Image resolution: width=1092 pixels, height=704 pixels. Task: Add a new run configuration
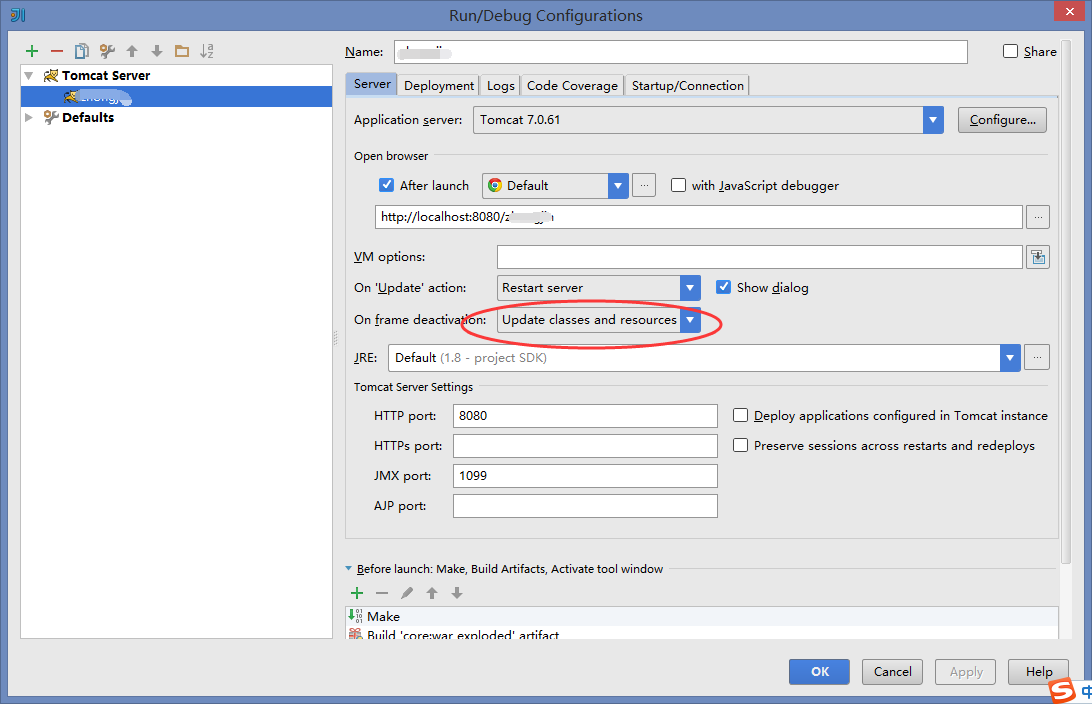coord(31,51)
